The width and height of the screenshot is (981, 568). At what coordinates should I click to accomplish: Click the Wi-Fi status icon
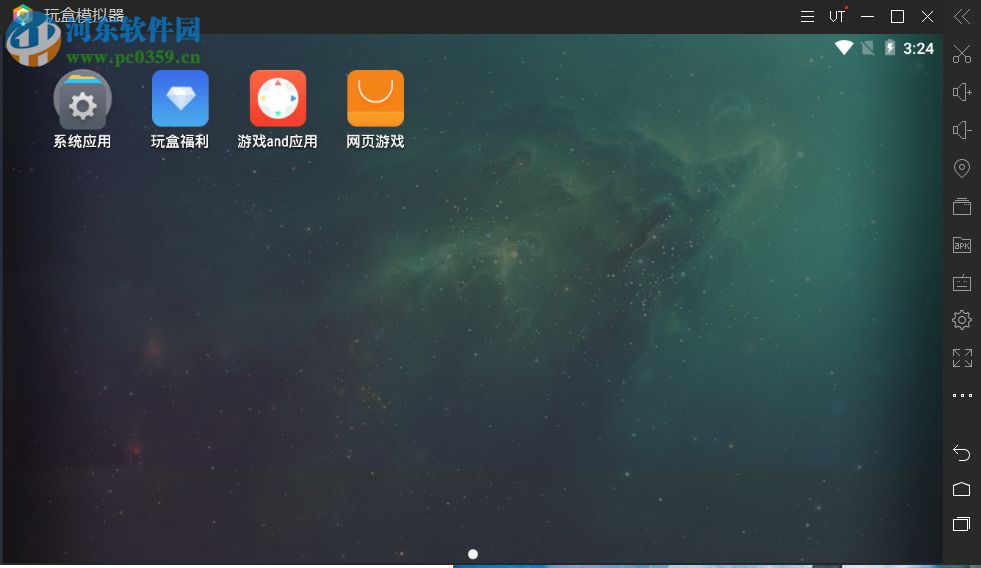coord(844,48)
